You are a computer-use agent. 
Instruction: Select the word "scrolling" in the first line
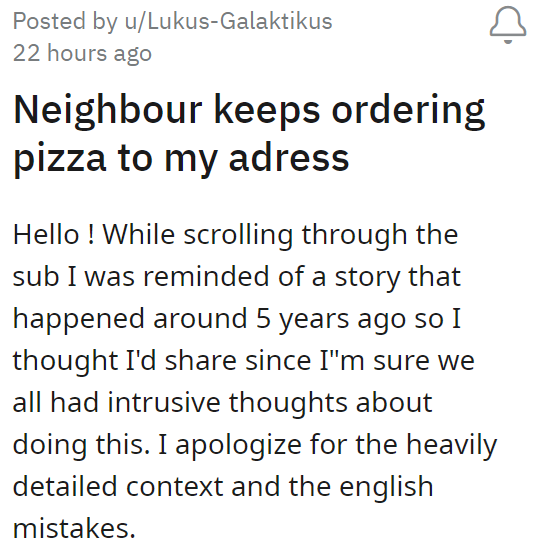(238, 235)
